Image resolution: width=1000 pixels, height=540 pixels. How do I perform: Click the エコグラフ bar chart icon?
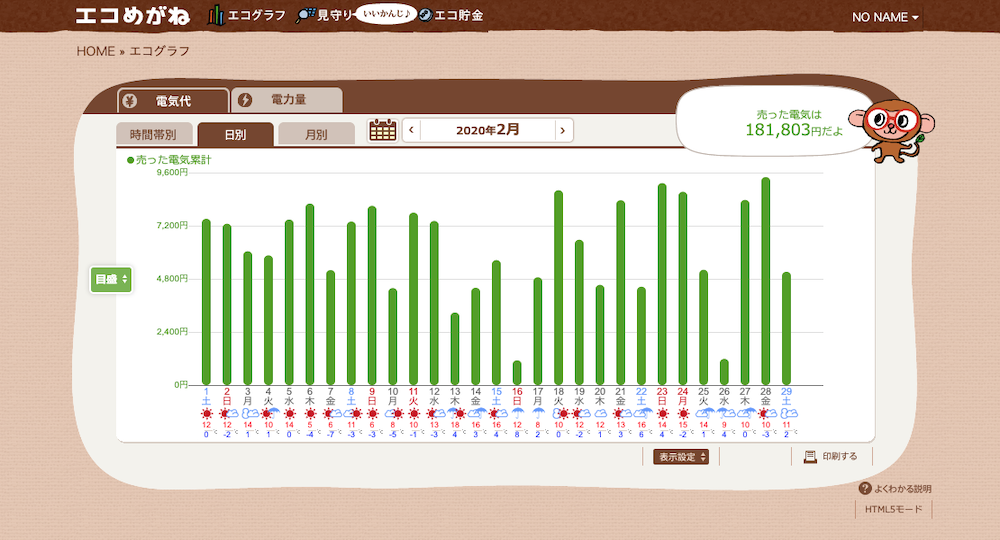[x=216, y=15]
